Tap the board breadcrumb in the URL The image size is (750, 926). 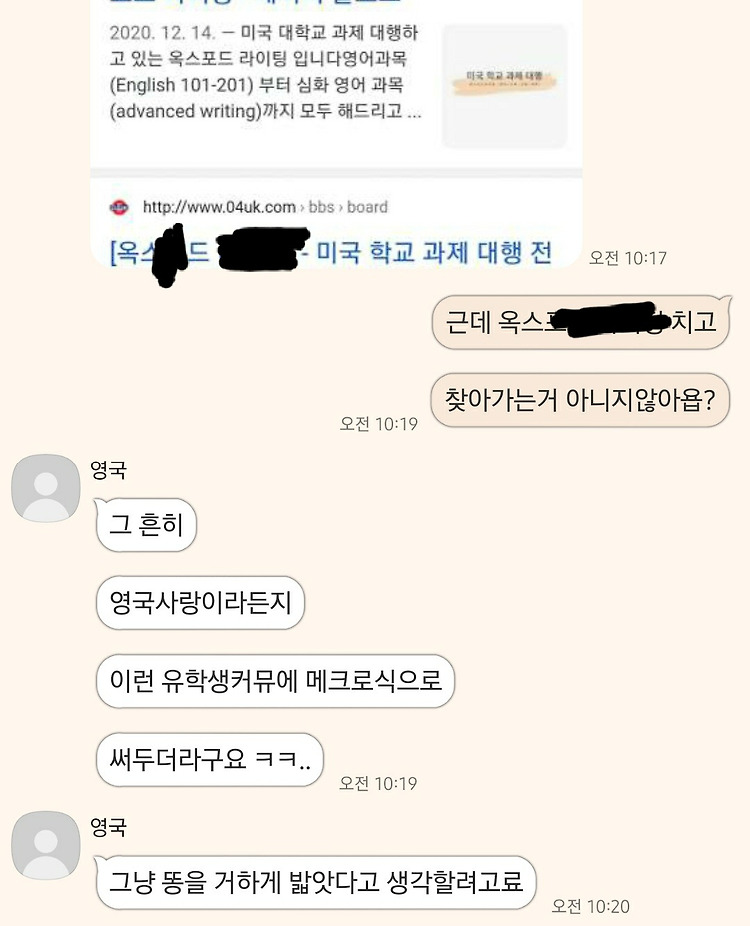tap(367, 207)
